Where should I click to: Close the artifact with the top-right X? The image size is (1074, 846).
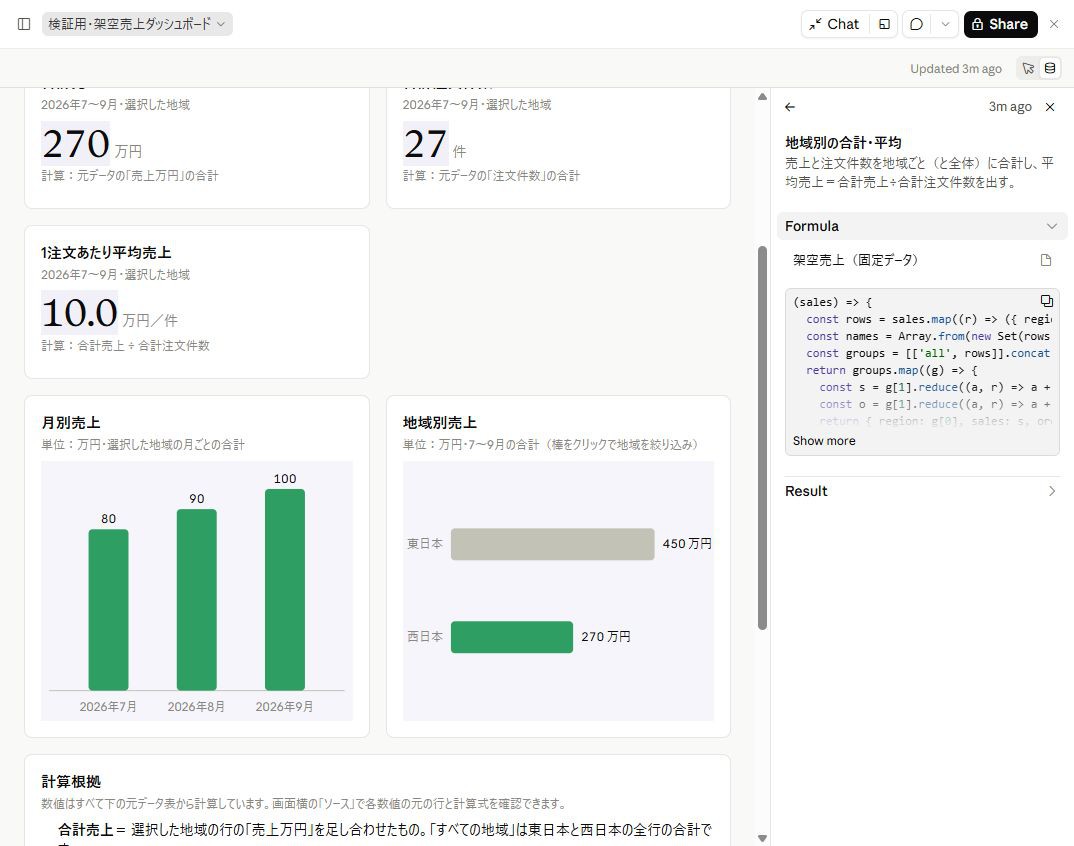point(1055,24)
